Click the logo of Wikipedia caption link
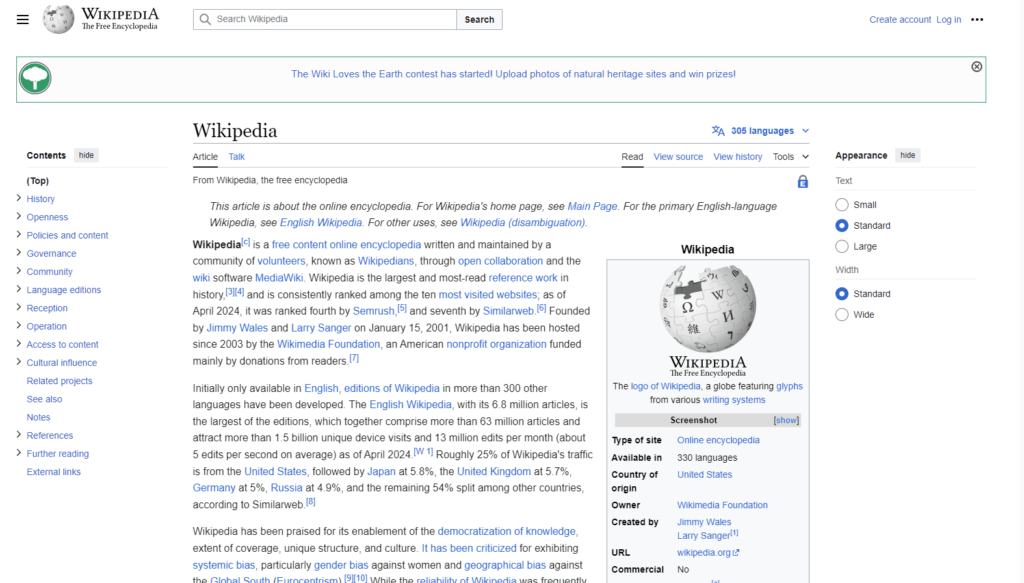The height and width of the screenshot is (583, 1024). pos(665,386)
